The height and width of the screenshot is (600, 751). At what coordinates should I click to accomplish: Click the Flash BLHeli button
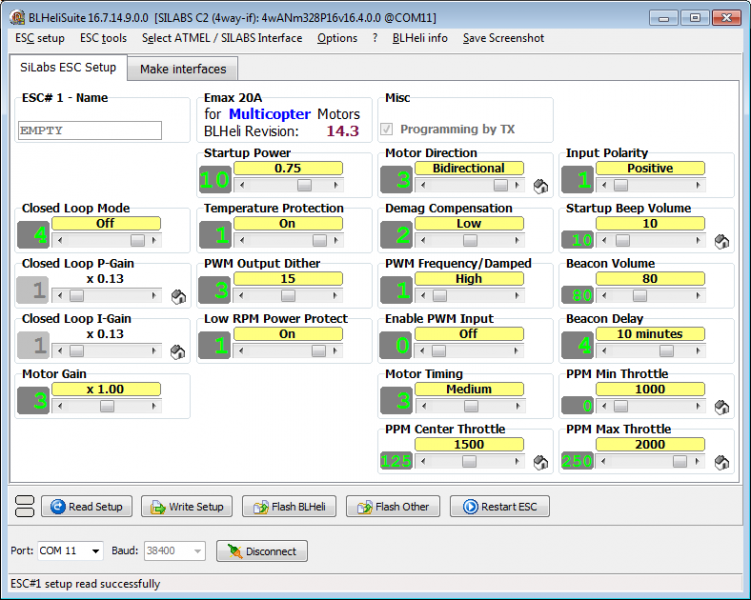(289, 507)
